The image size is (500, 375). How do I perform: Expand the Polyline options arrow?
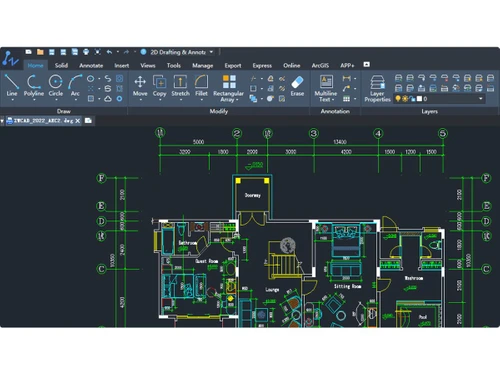34,100
